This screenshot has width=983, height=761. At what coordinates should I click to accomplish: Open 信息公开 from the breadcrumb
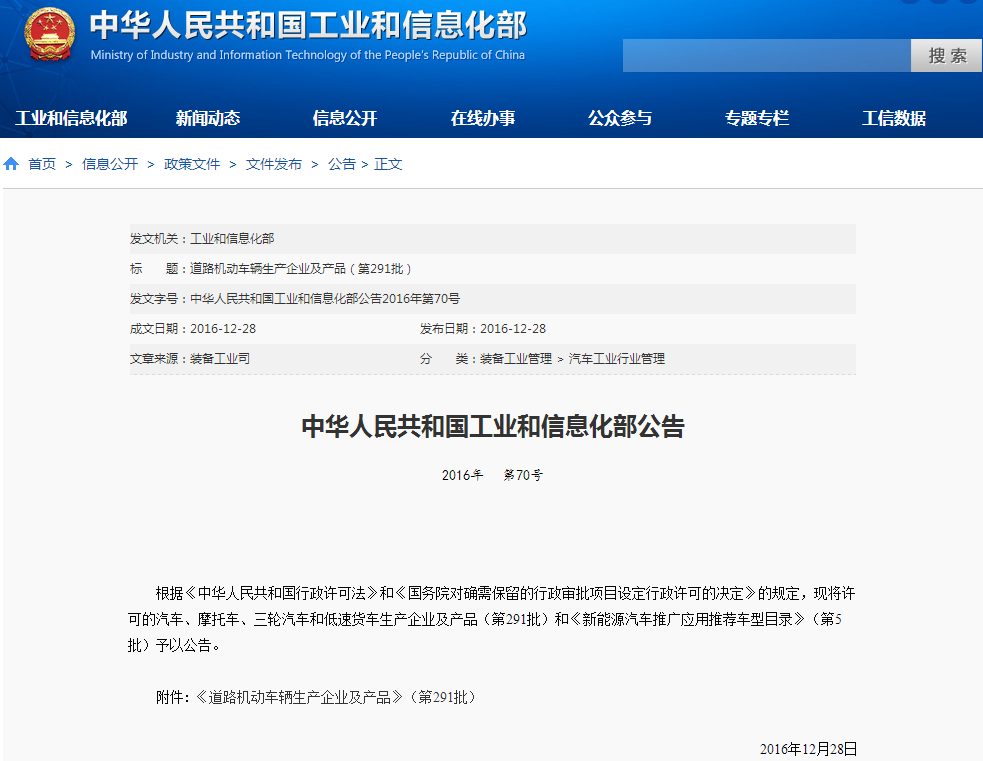pos(110,164)
